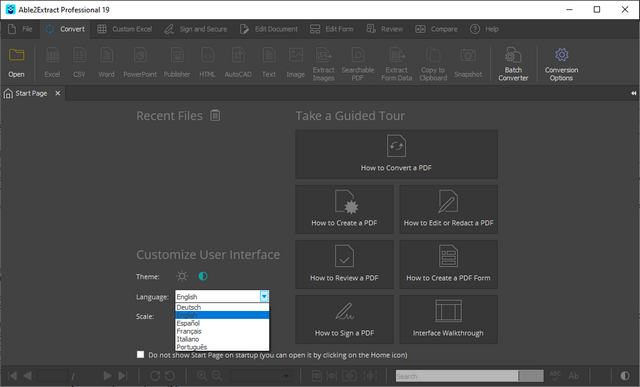The width and height of the screenshot is (640, 387).
Task: Open the How to Sign a PDF guide
Action: (344, 319)
